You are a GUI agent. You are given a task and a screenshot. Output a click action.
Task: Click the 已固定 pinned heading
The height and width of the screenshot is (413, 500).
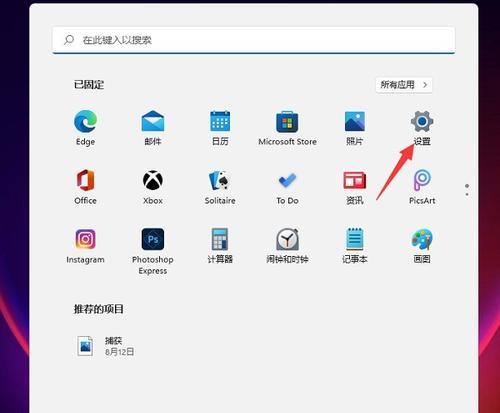(89, 85)
